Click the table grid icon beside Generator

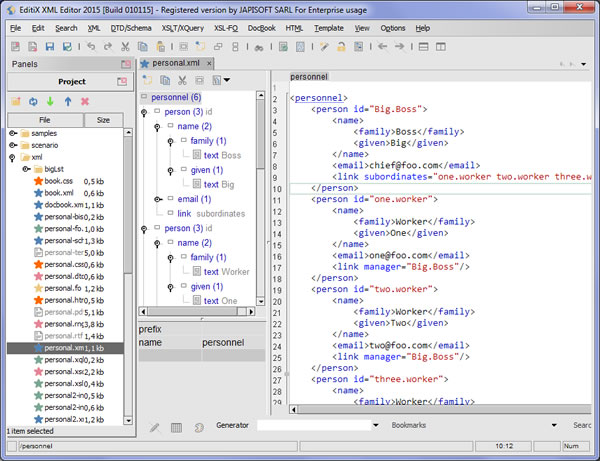coord(176,427)
